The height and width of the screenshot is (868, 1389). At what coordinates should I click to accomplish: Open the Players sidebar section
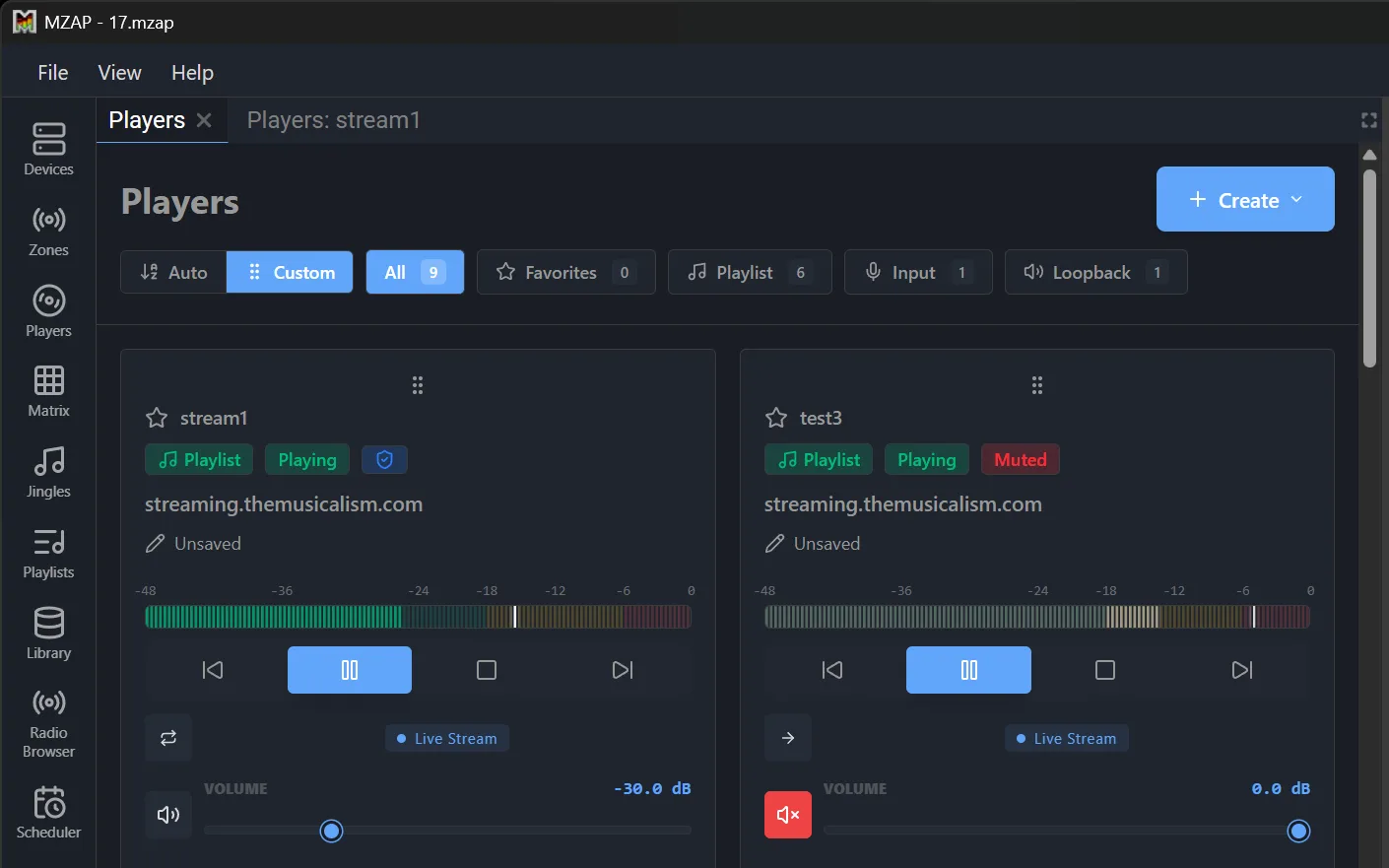pos(48,310)
